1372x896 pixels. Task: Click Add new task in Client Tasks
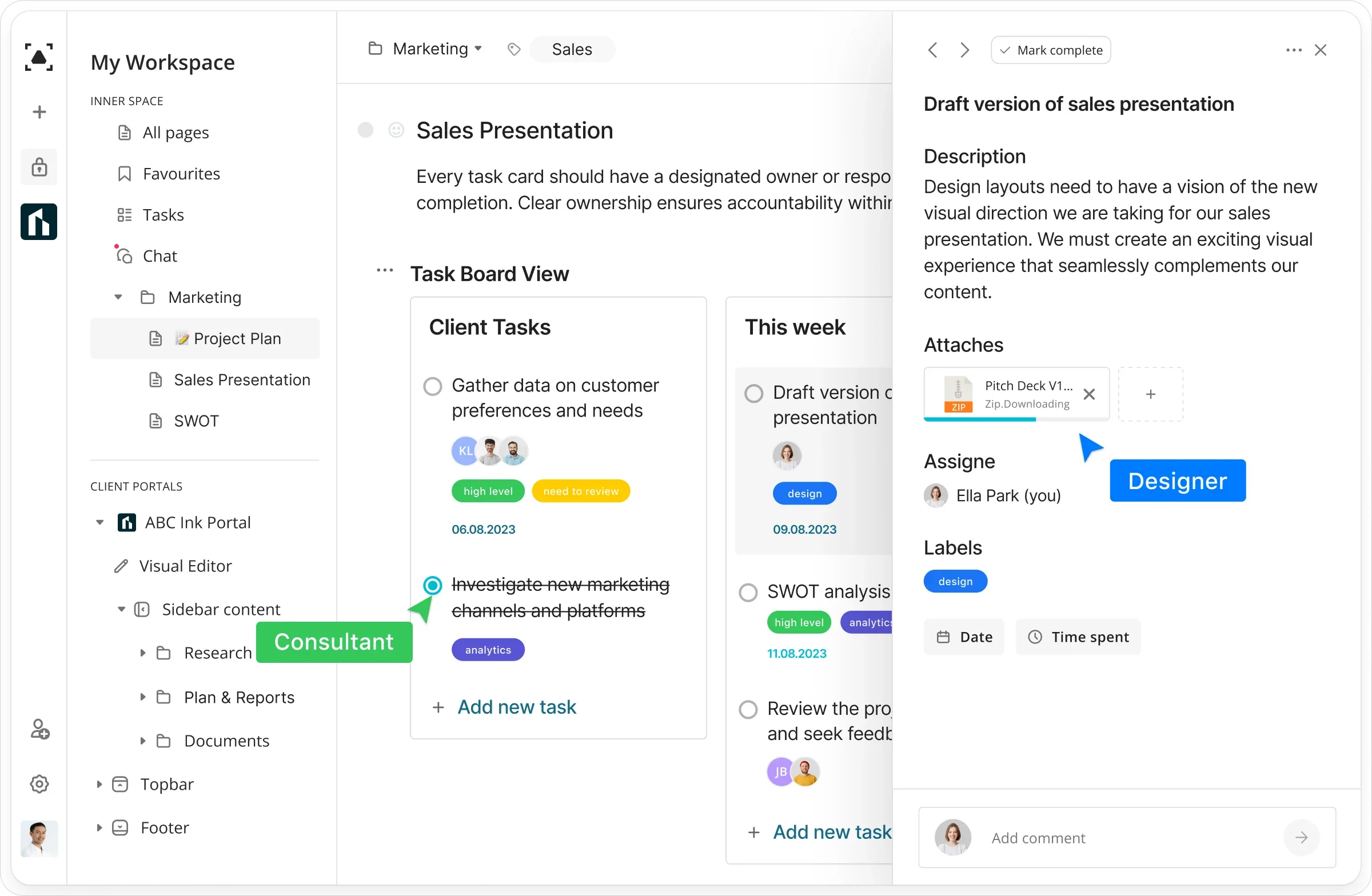[516, 707]
